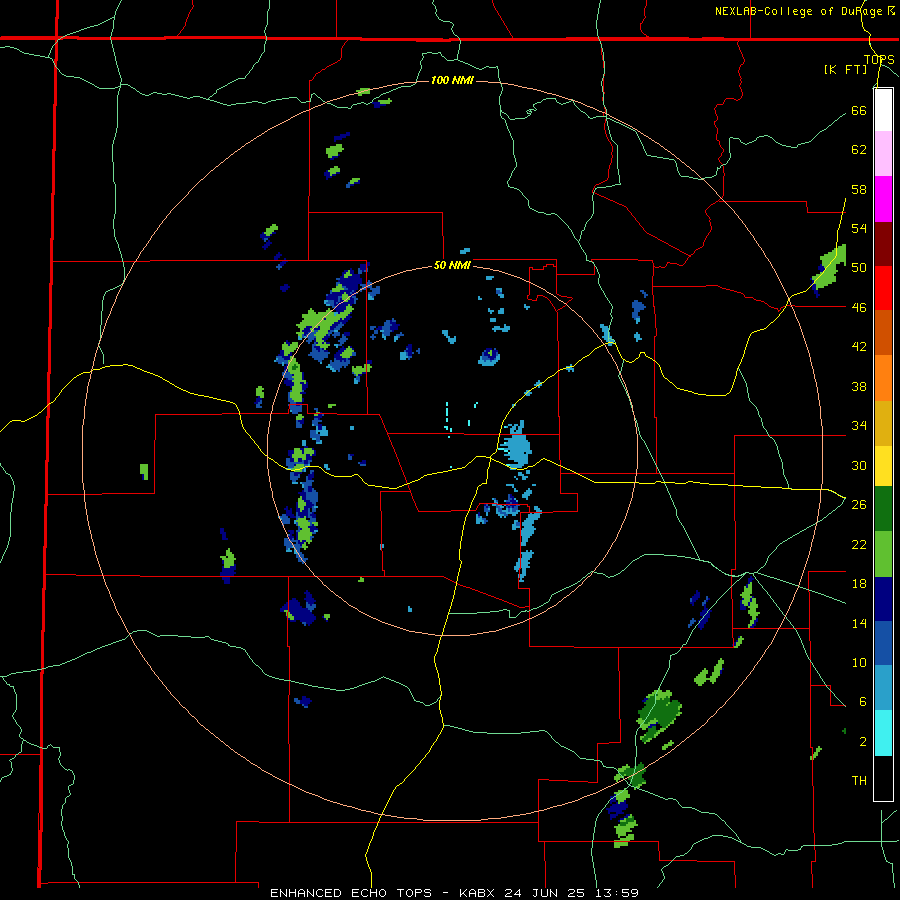Click the black TH legend swatch
The width and height of the screenshot is (900, 900).
click(883, 778)
